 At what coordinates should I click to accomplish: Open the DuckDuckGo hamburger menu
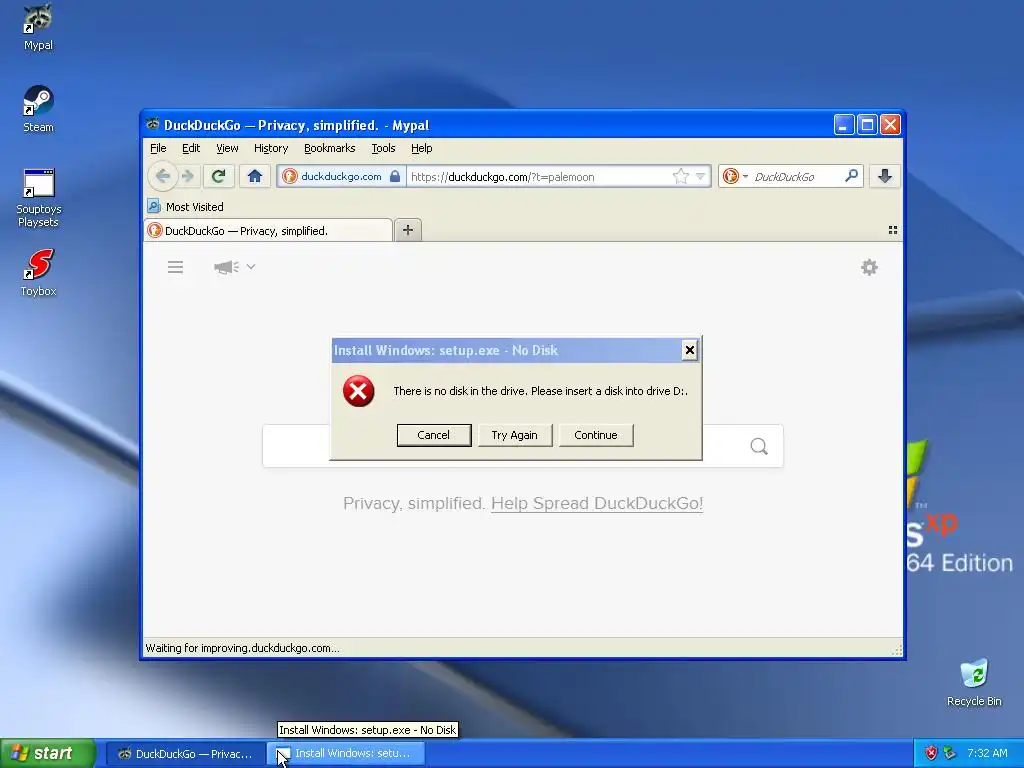click(175, 267)
